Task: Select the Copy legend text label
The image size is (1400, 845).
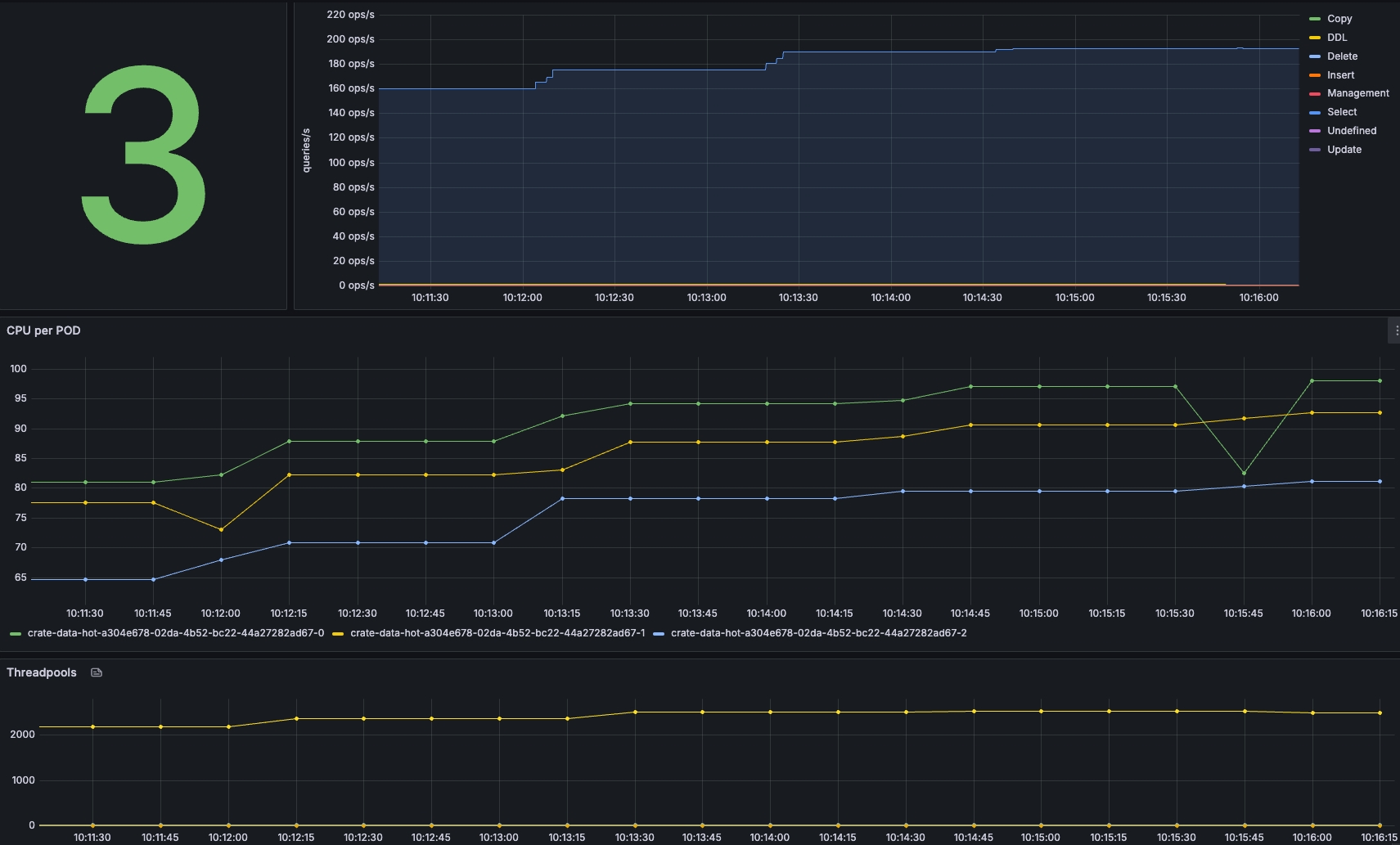Action: [1339, 19]
